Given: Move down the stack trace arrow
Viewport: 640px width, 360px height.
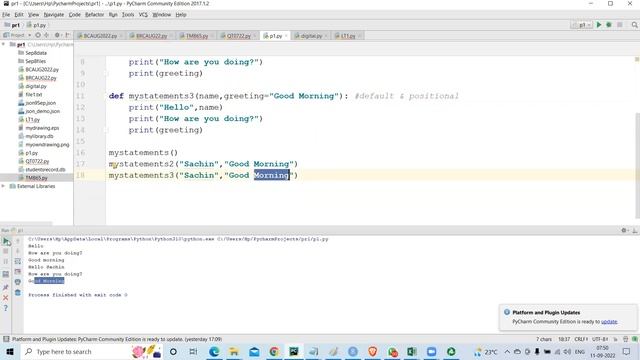Looking at the screenshot, I should click(18, 251).
